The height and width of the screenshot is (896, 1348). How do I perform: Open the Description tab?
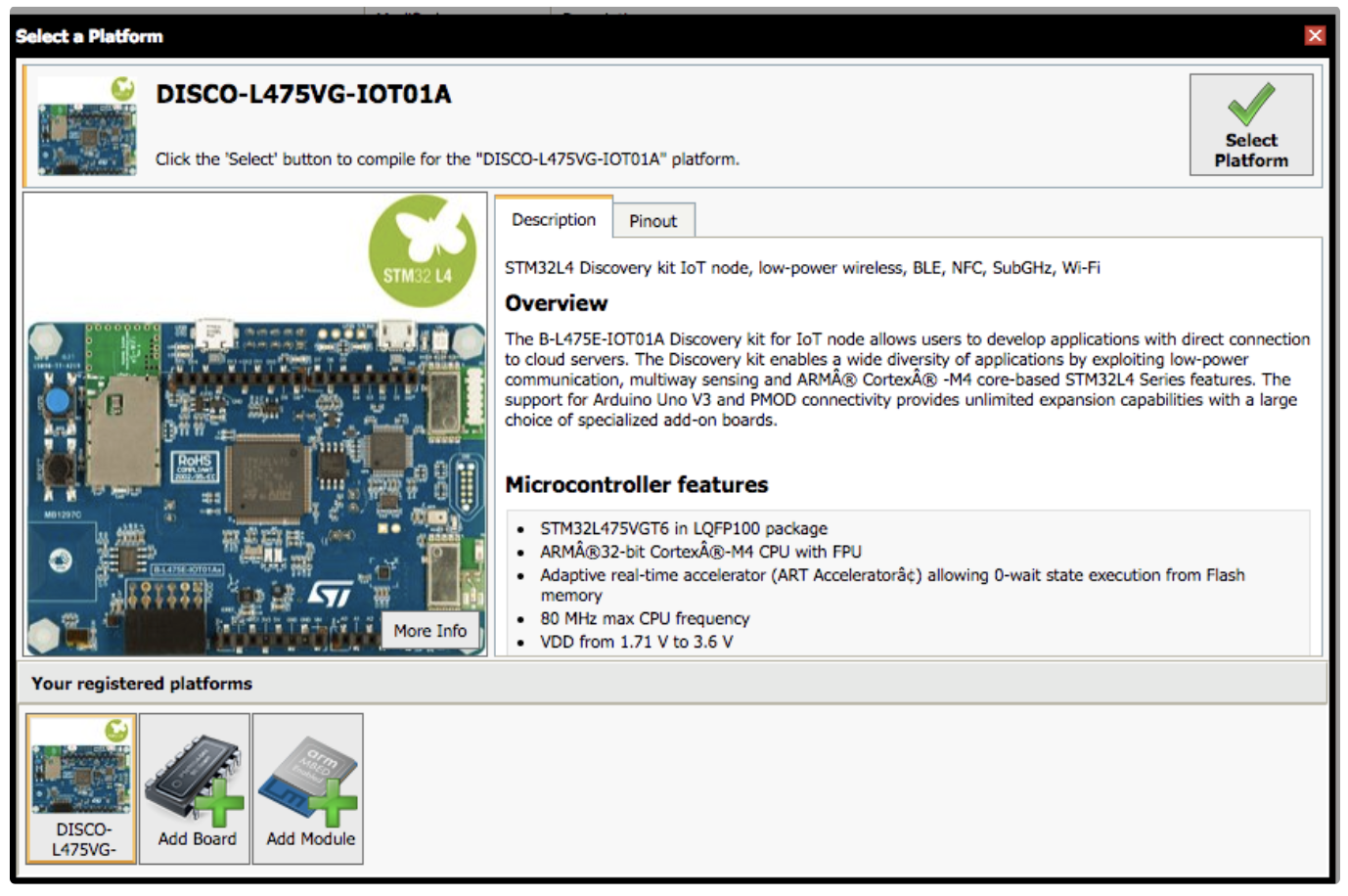tap(553, 220)
